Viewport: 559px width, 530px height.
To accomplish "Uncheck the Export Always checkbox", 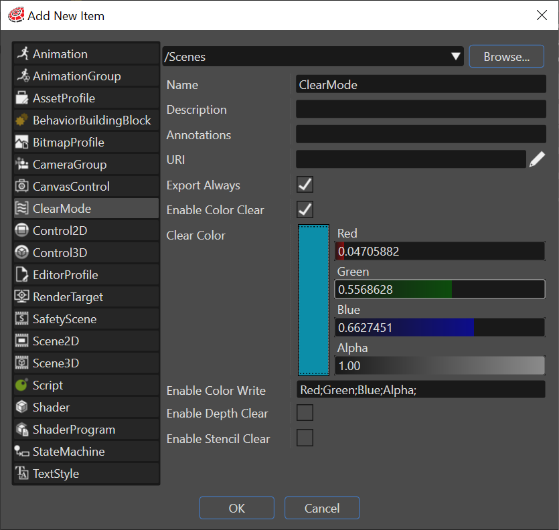I will (305, 185).
